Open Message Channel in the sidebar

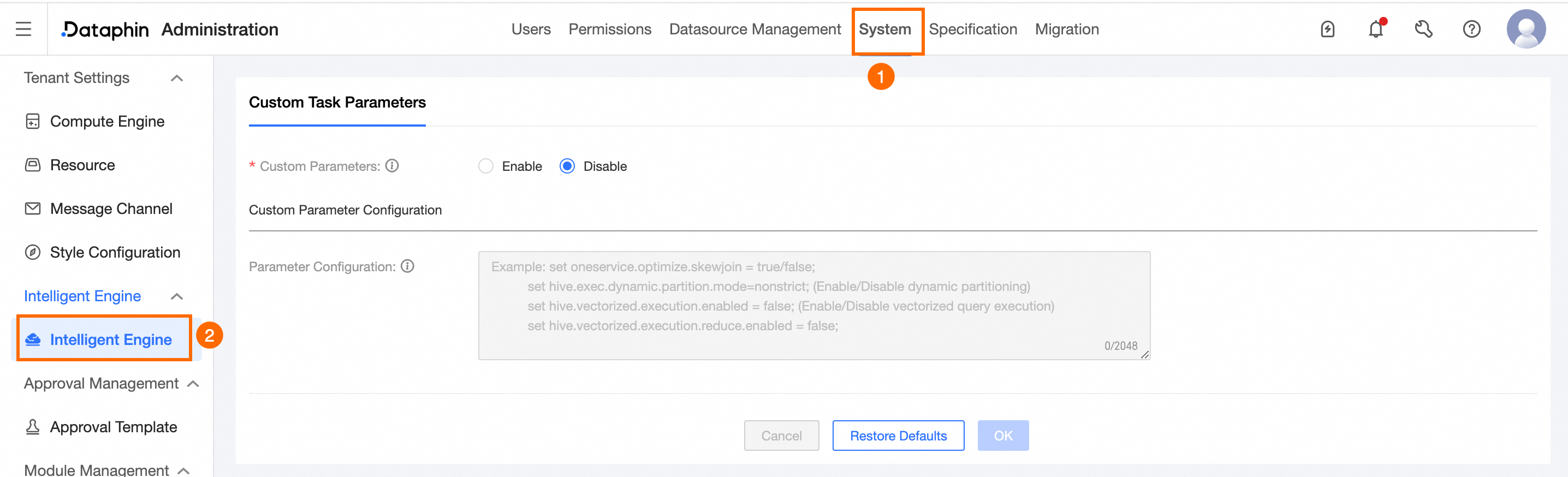[111, 208]
